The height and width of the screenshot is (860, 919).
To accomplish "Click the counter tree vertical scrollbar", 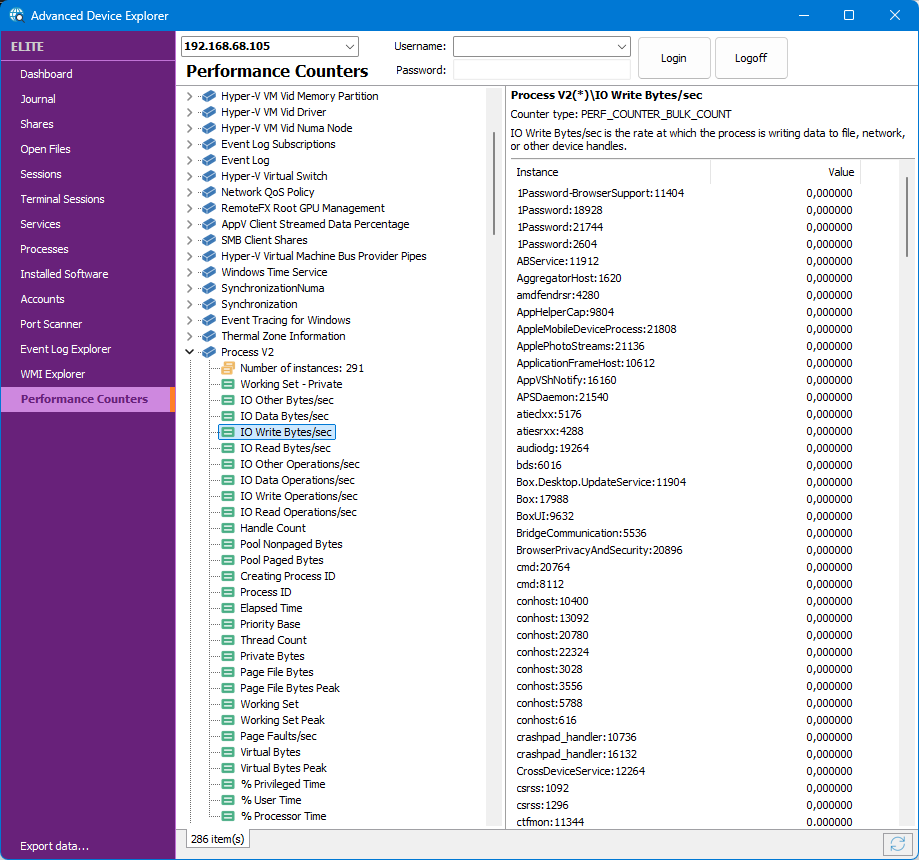I will pos(494,183).
